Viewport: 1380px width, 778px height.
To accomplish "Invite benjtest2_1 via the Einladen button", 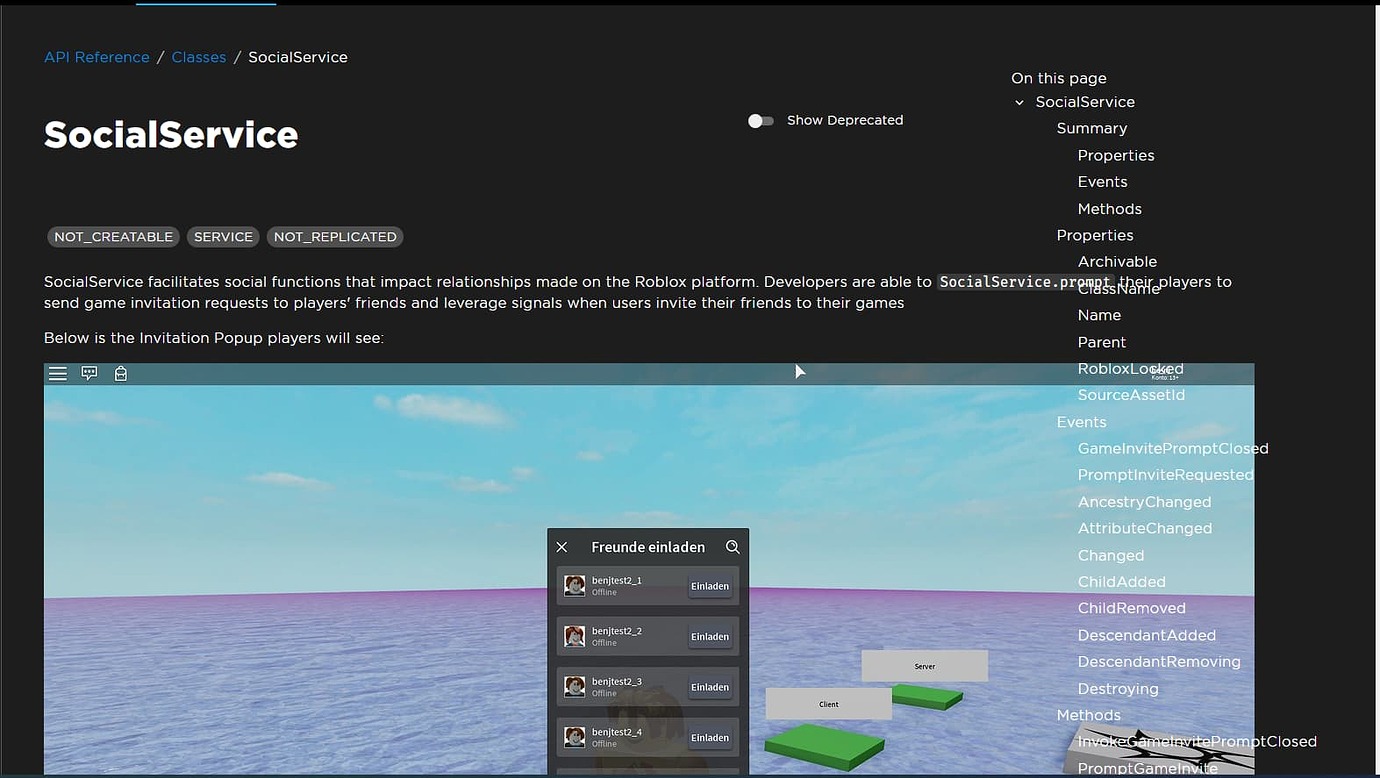I will point(710,585).
